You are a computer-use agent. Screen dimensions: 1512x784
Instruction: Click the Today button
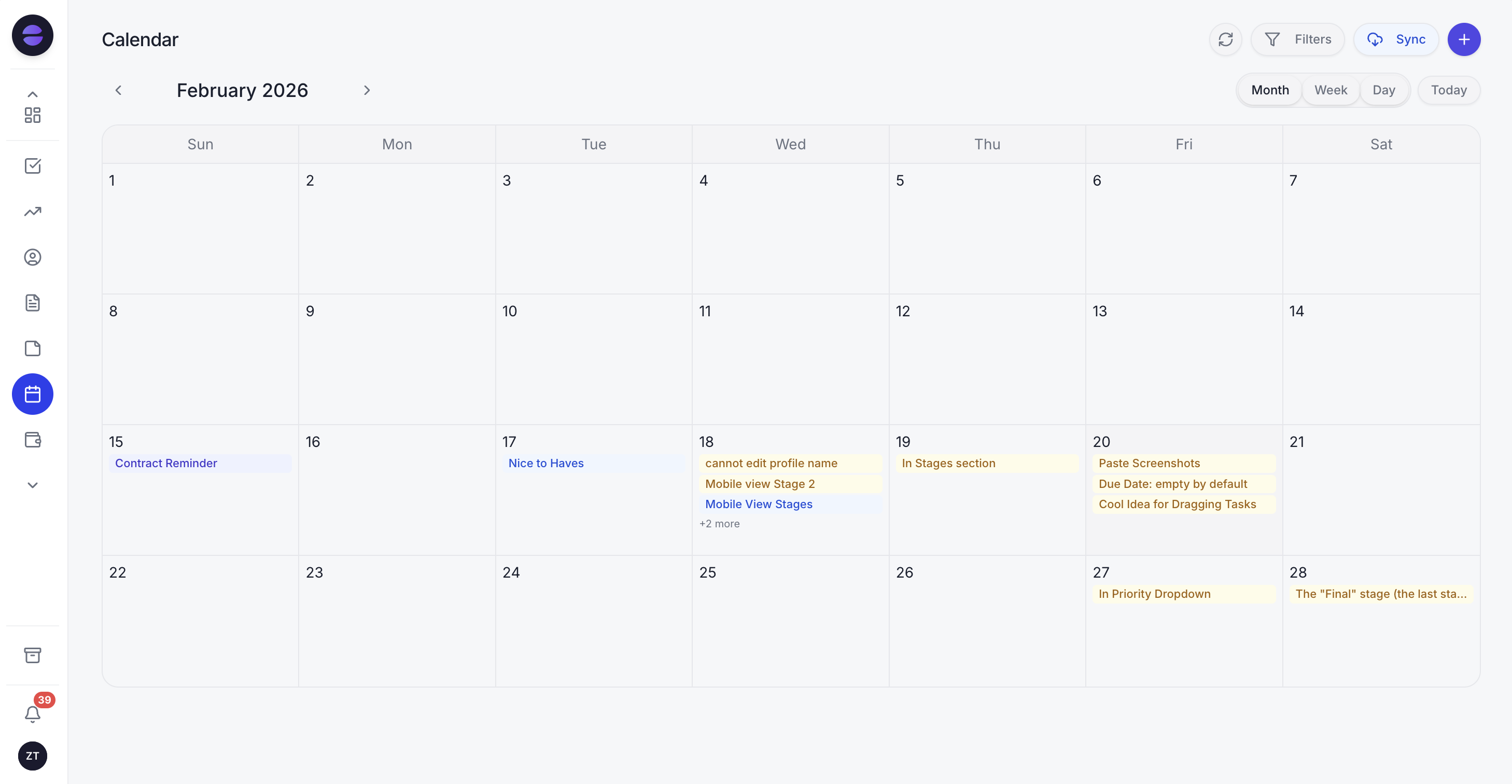pyautogui.click(x=1448, y=90)
